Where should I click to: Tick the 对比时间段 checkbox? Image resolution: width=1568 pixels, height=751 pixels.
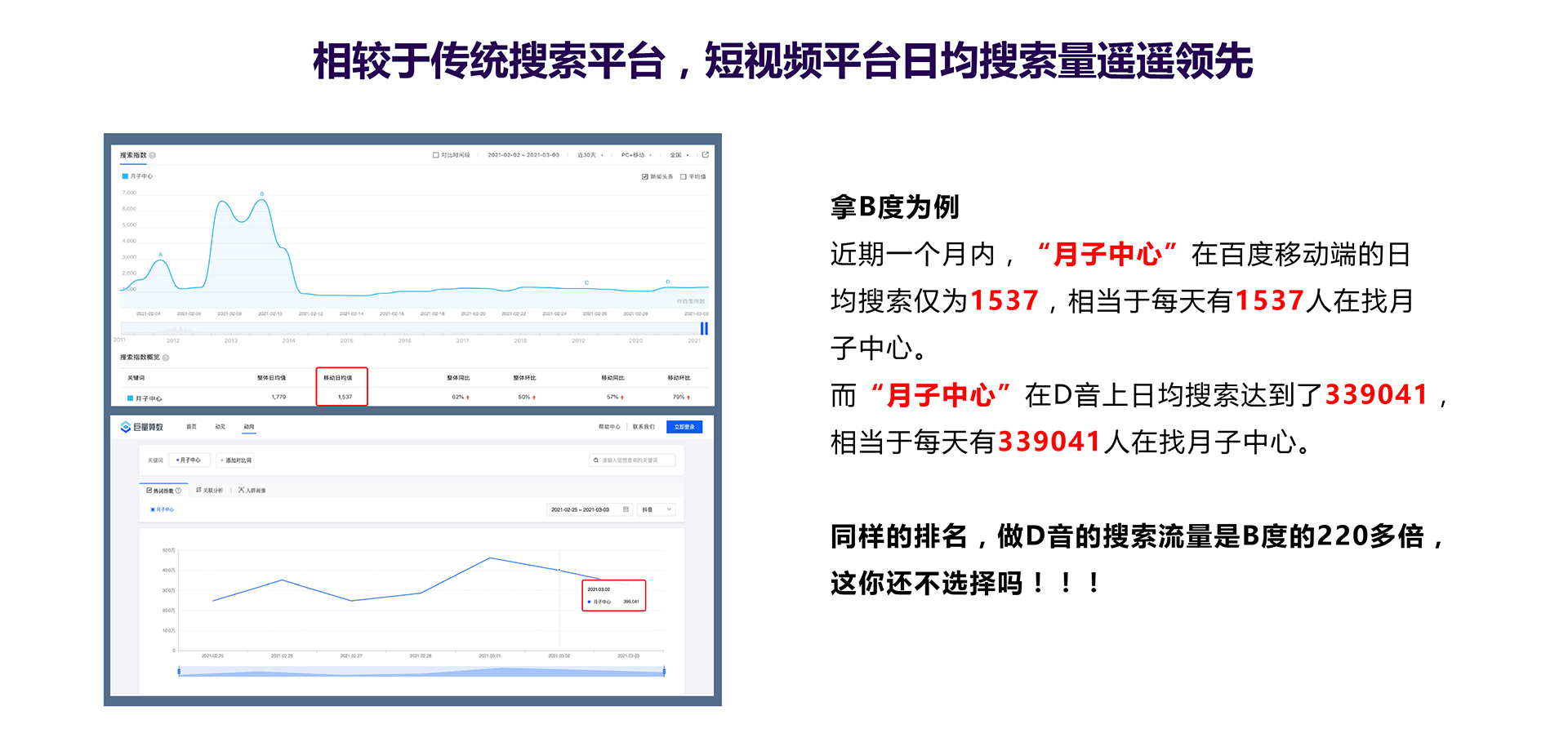tap(436, 155)
